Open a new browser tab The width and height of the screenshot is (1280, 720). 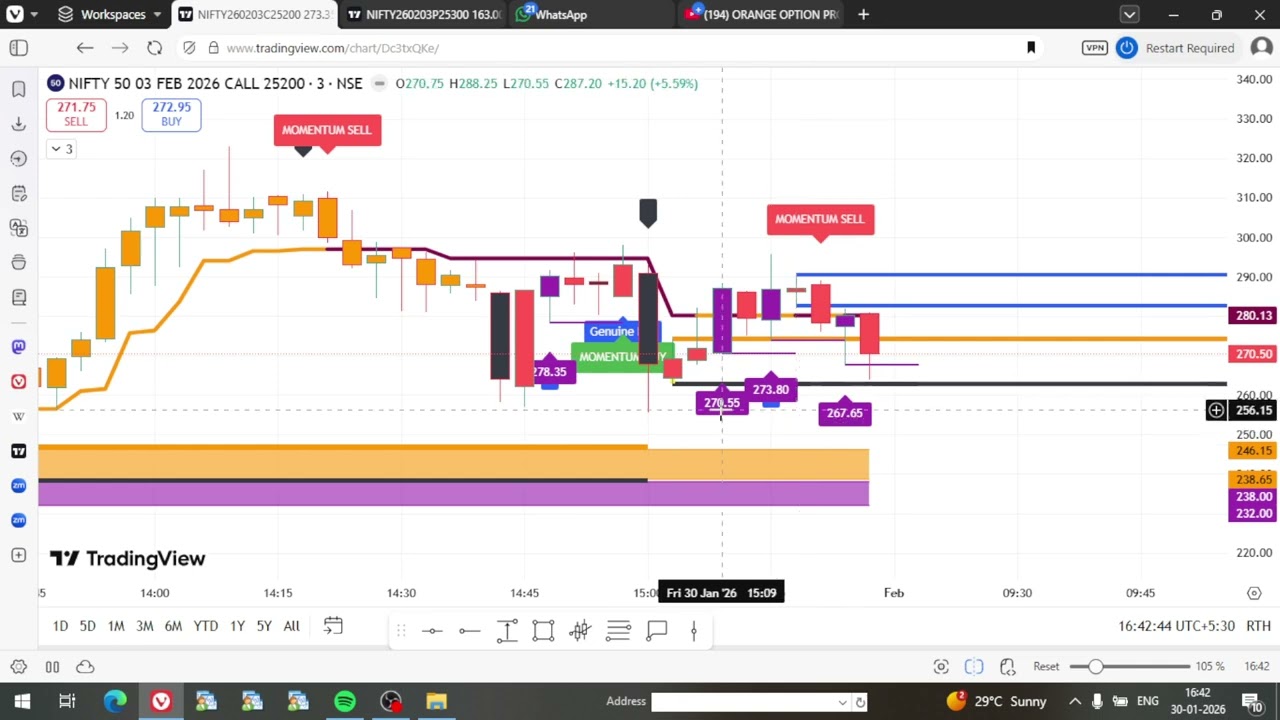coord(863,14)
